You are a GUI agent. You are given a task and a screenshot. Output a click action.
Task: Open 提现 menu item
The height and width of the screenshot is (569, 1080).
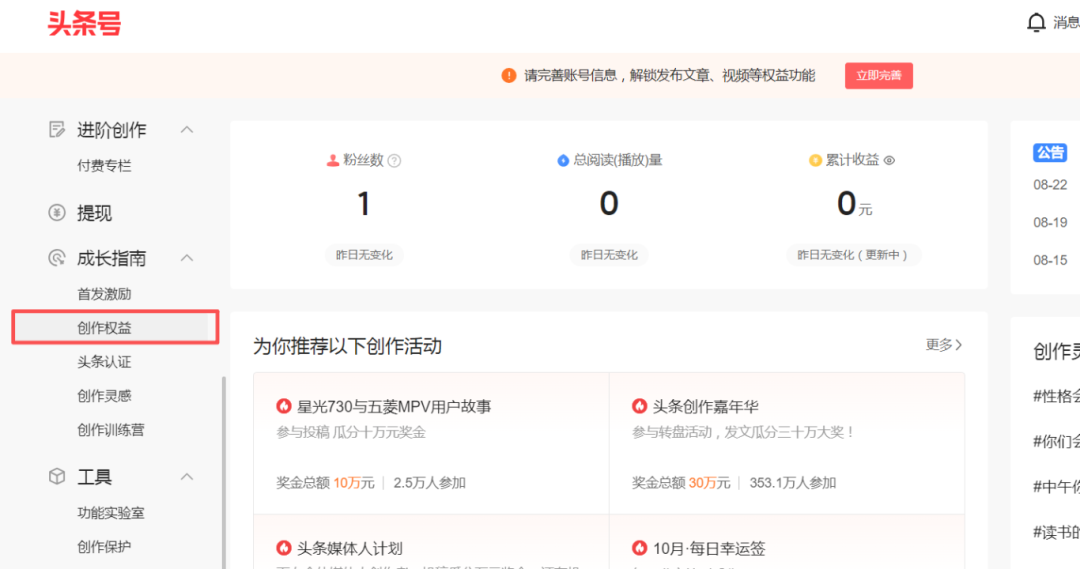tap(94, 213)
